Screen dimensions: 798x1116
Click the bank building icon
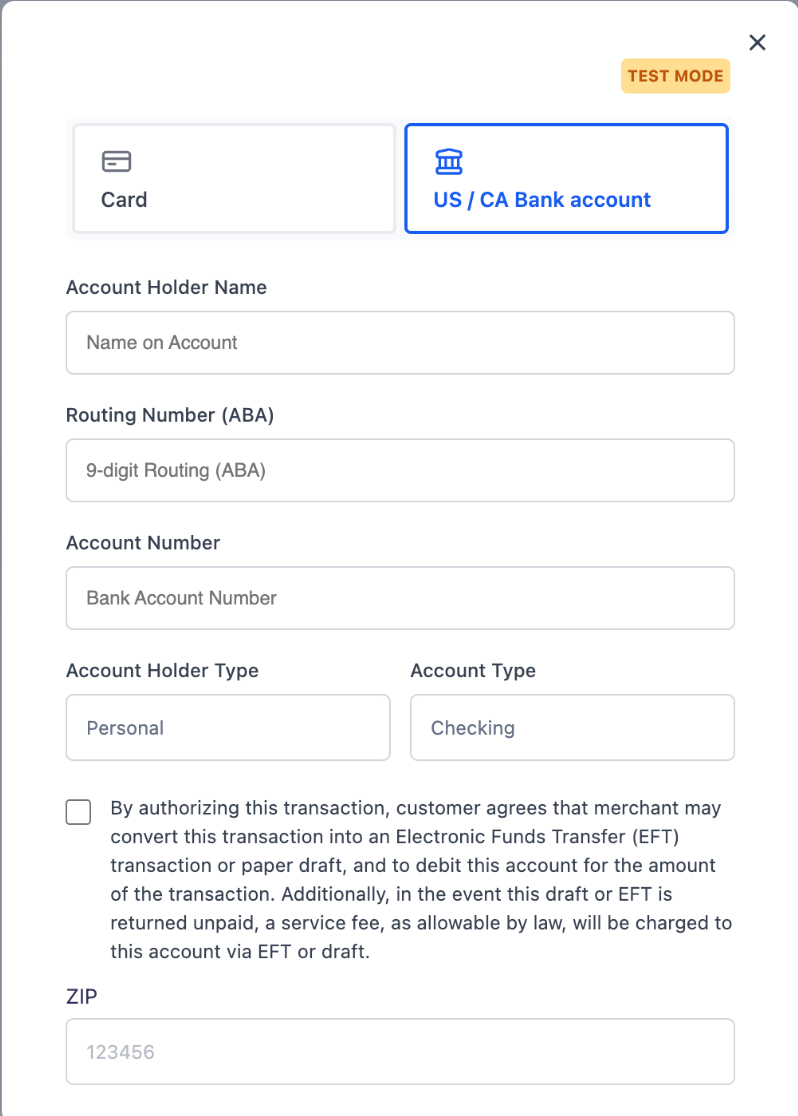pos(448,162)
